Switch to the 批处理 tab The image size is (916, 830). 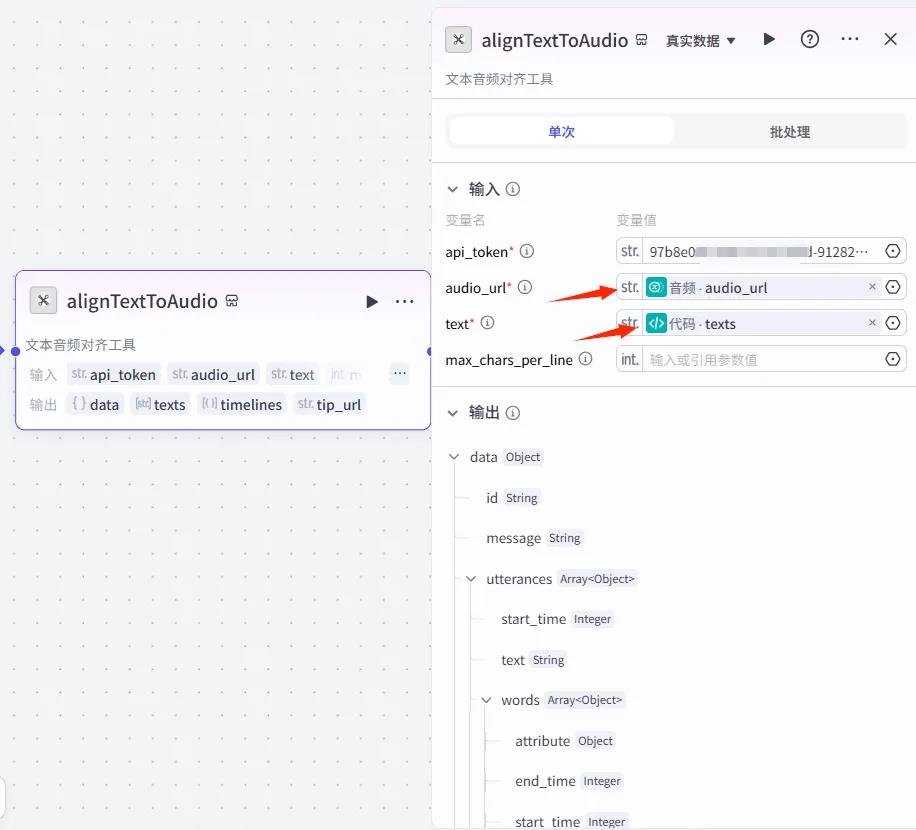789,132
